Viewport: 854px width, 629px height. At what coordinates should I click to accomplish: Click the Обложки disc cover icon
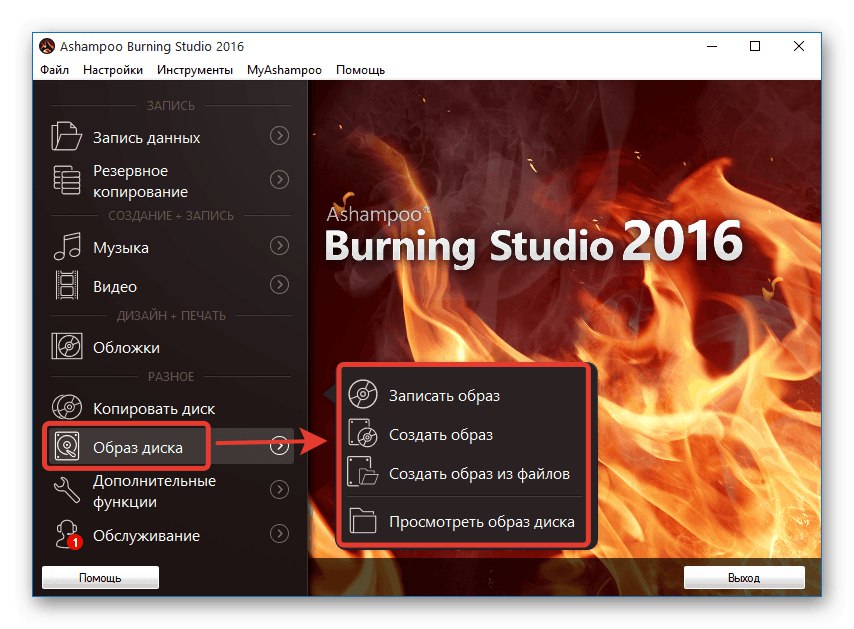[67, 346]
